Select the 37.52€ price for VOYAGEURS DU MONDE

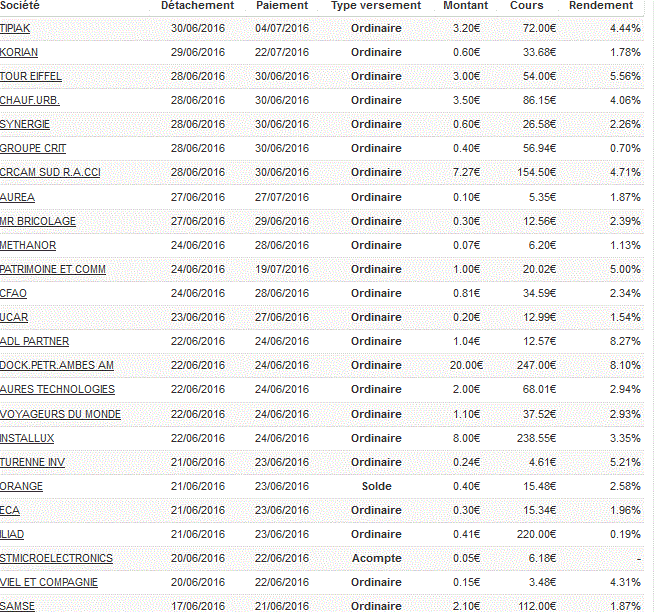(x=540, y=414)
